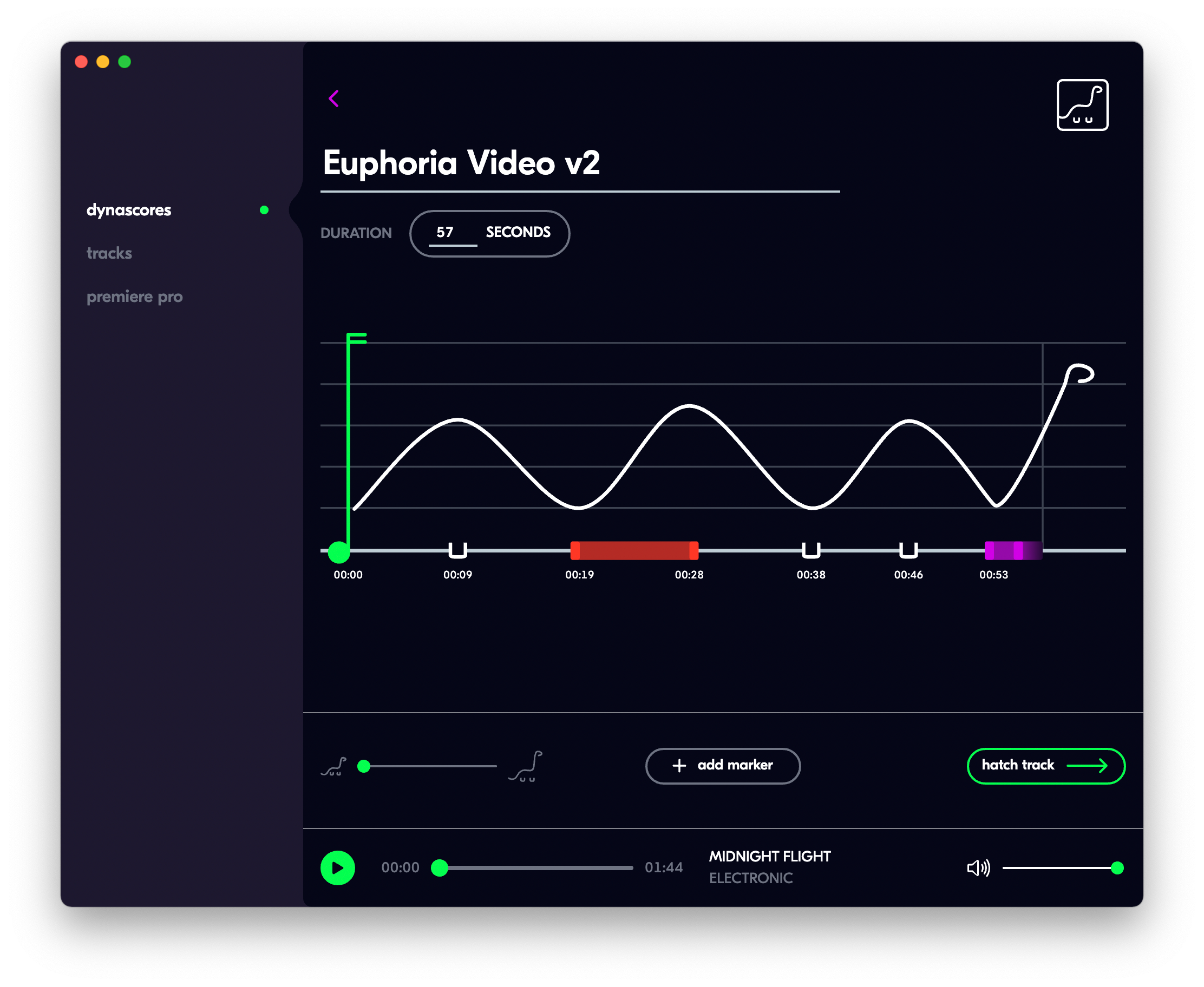Mute audio with the speaker icon
Viewport: 1204px width, 987px height.
(978, 867)
